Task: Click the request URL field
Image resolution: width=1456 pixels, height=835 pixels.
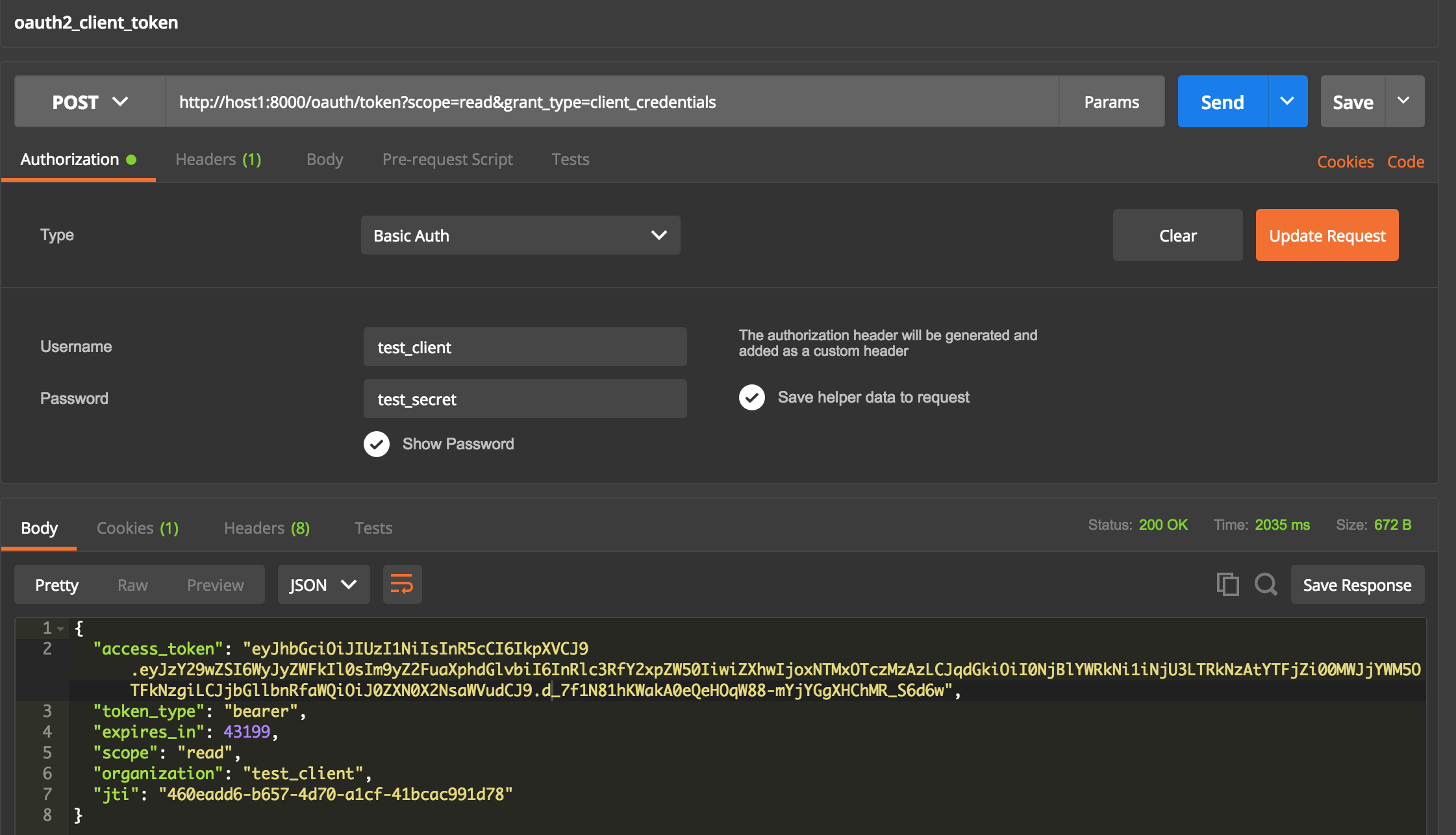Action: [x=610, y=102]
